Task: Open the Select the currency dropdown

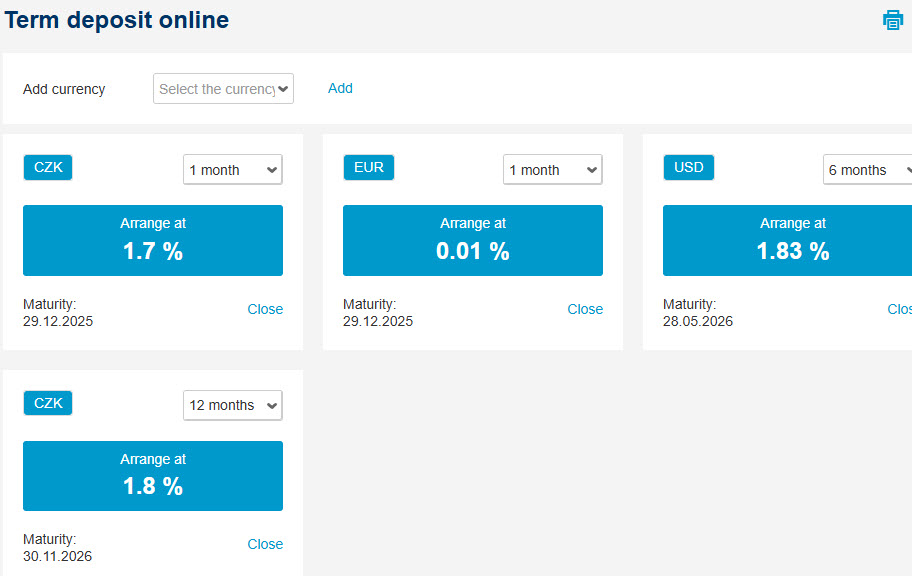Action: tap(223, 88)
